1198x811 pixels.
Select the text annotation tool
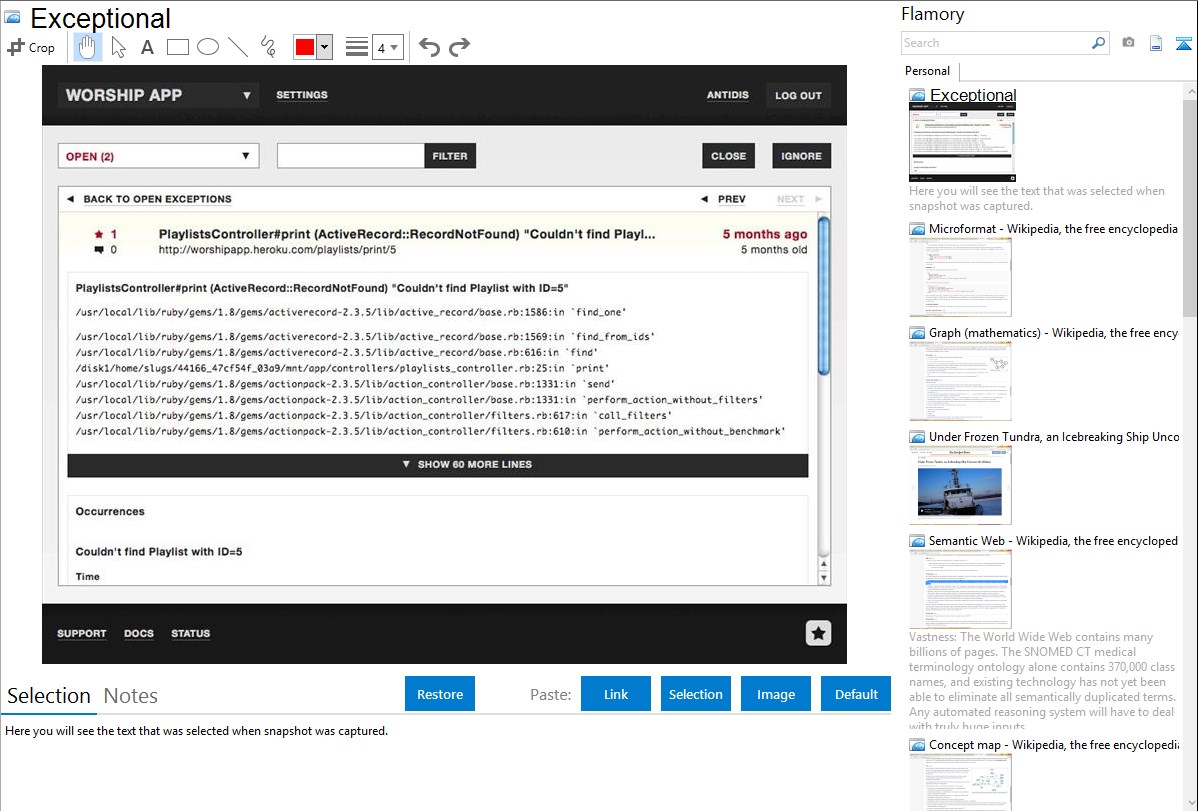(x=147, y=47)
